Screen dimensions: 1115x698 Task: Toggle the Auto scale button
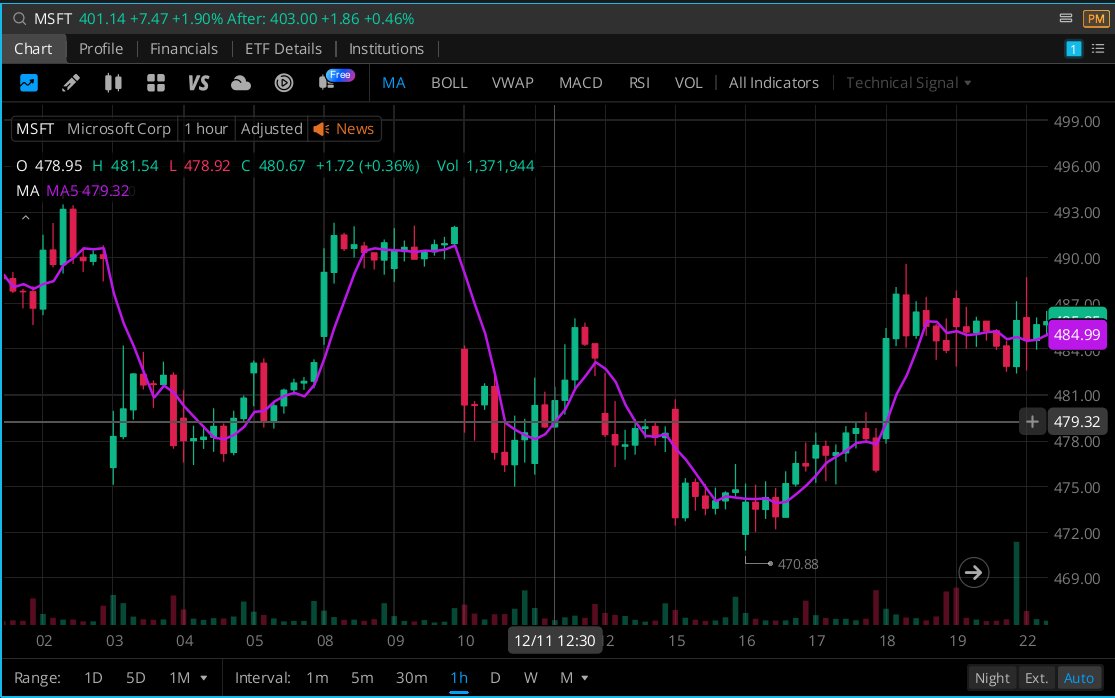click(x=1079, y=678)
